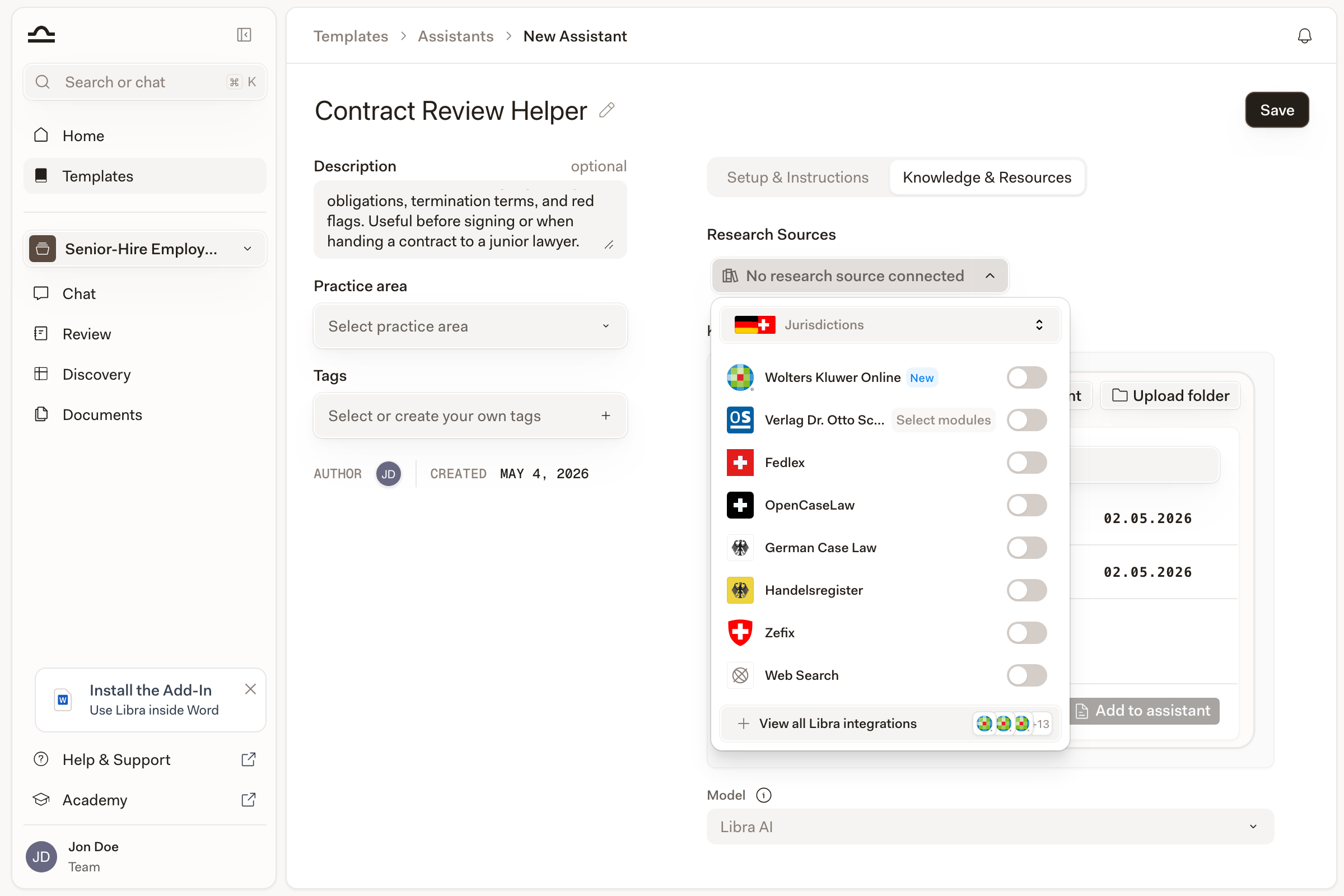This screenshot has width=1344, height=896.
Task: Open the Jon Doe Team profile
Action: [x=144, y=857]
